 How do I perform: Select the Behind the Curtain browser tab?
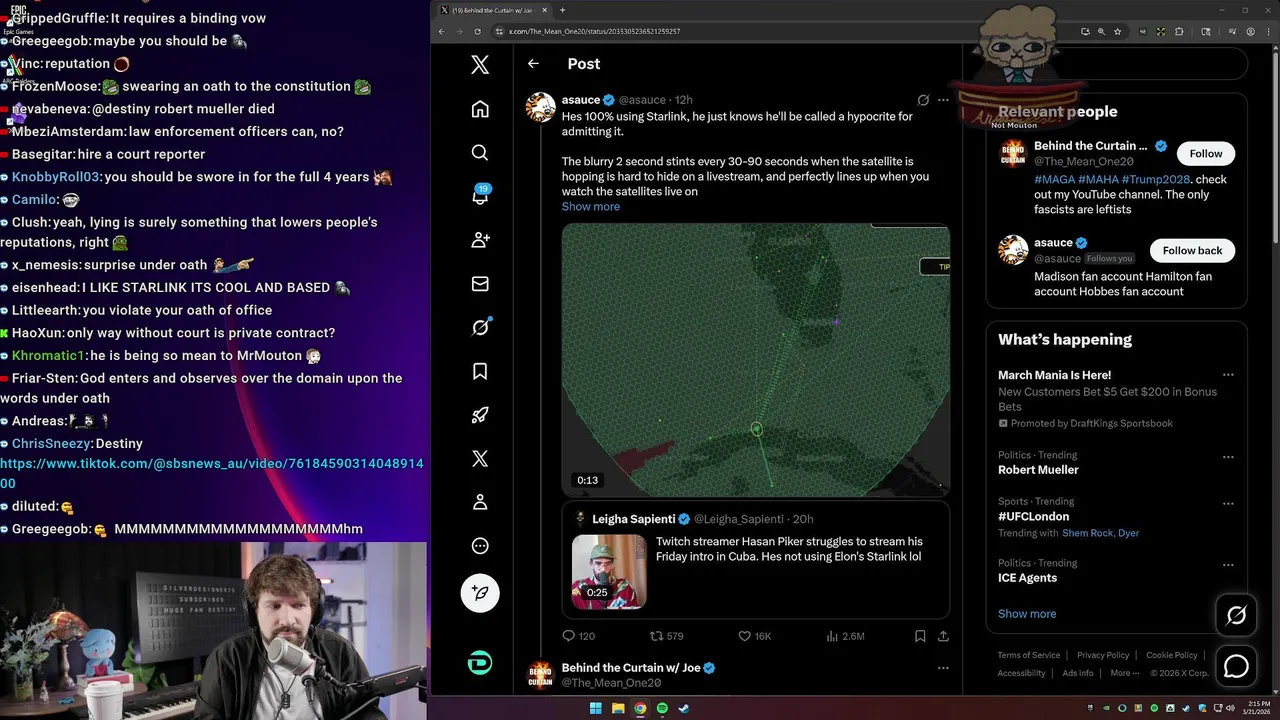[x=494, y=10]
